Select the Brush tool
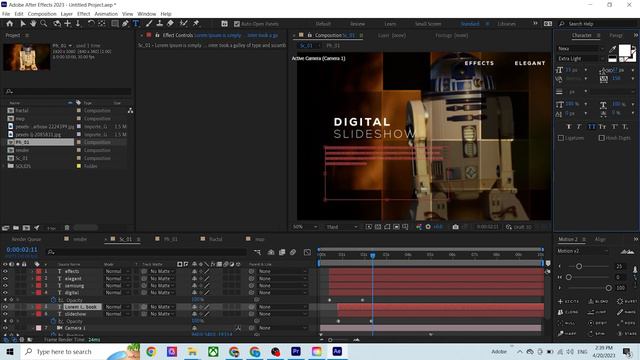The width and height of the screenshot is (640, 360). [149, 24]
